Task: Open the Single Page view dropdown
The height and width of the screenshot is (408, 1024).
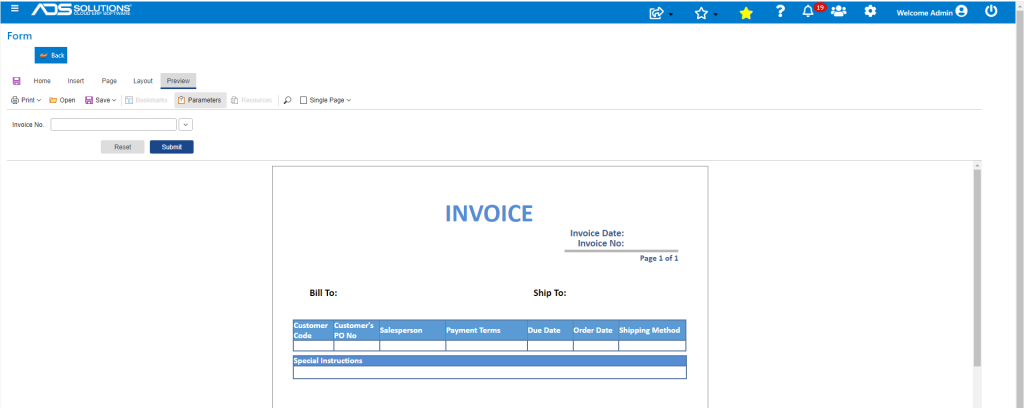Action: click(325, 101)
